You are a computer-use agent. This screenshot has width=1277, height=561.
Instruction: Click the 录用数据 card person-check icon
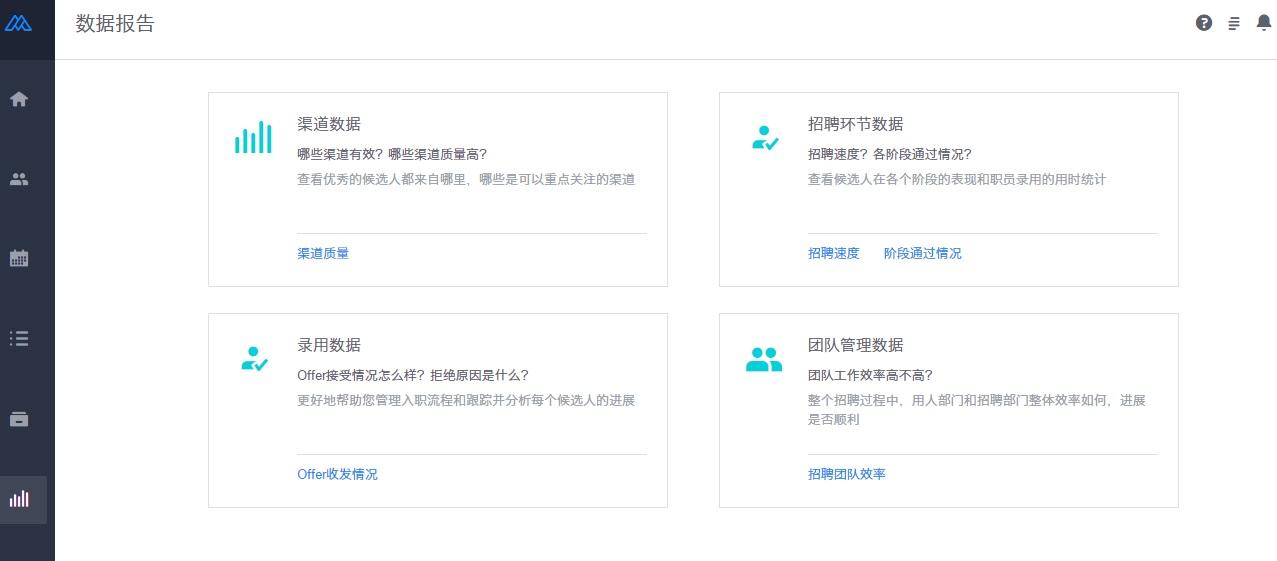point(254,359)
